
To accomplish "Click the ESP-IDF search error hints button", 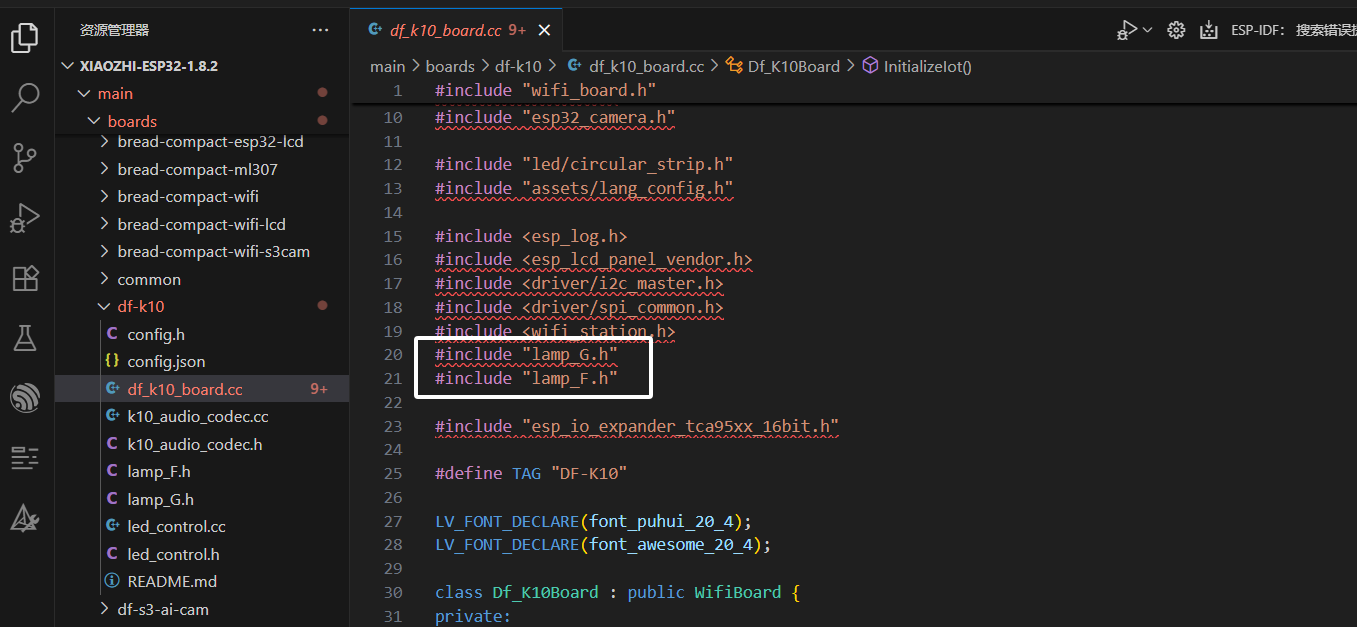I will point(1292,30).
